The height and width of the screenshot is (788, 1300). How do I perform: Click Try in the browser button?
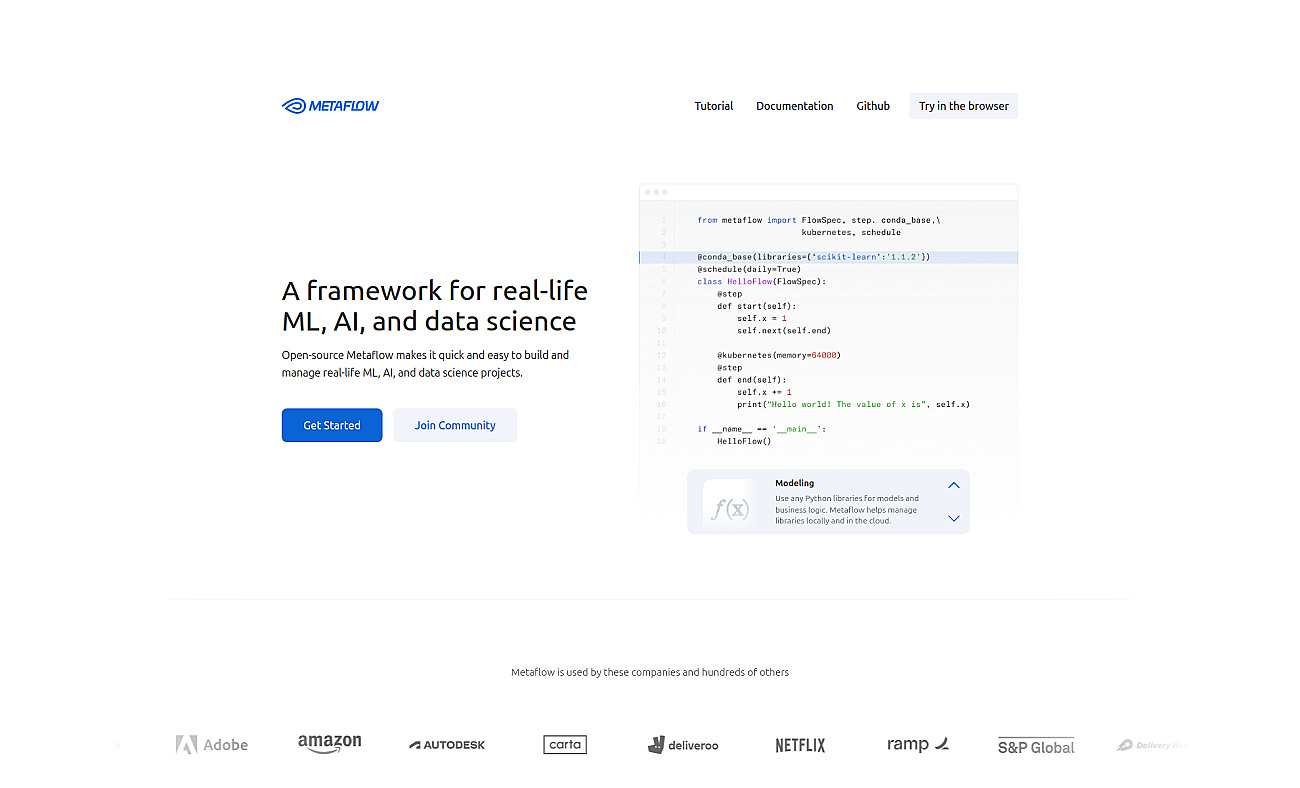tap(964, 106)
